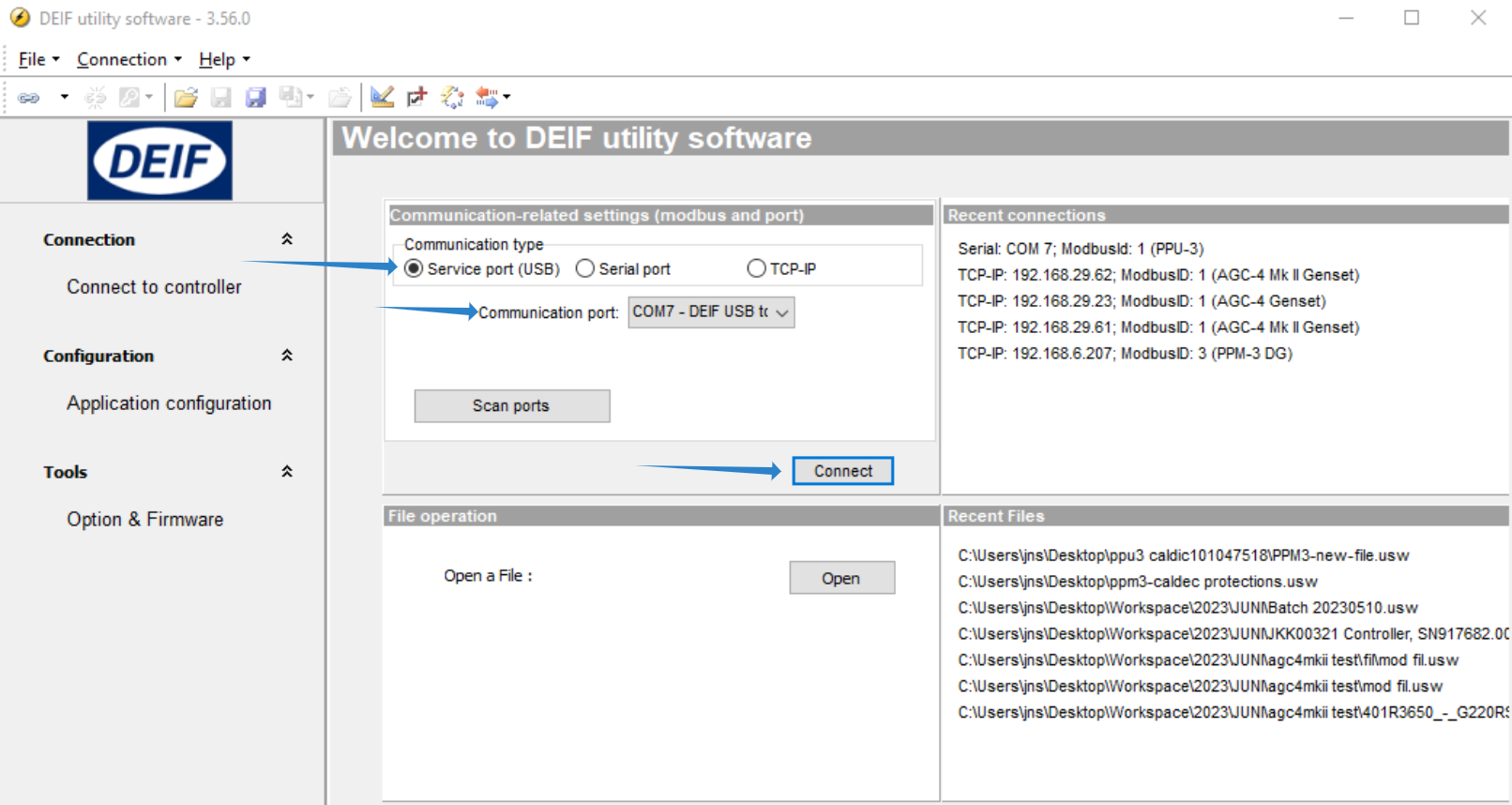Click the checkbox with red plus icon
Viewport: 1512px width, 805px height.
pyautogui.click(x=417, y=97)
